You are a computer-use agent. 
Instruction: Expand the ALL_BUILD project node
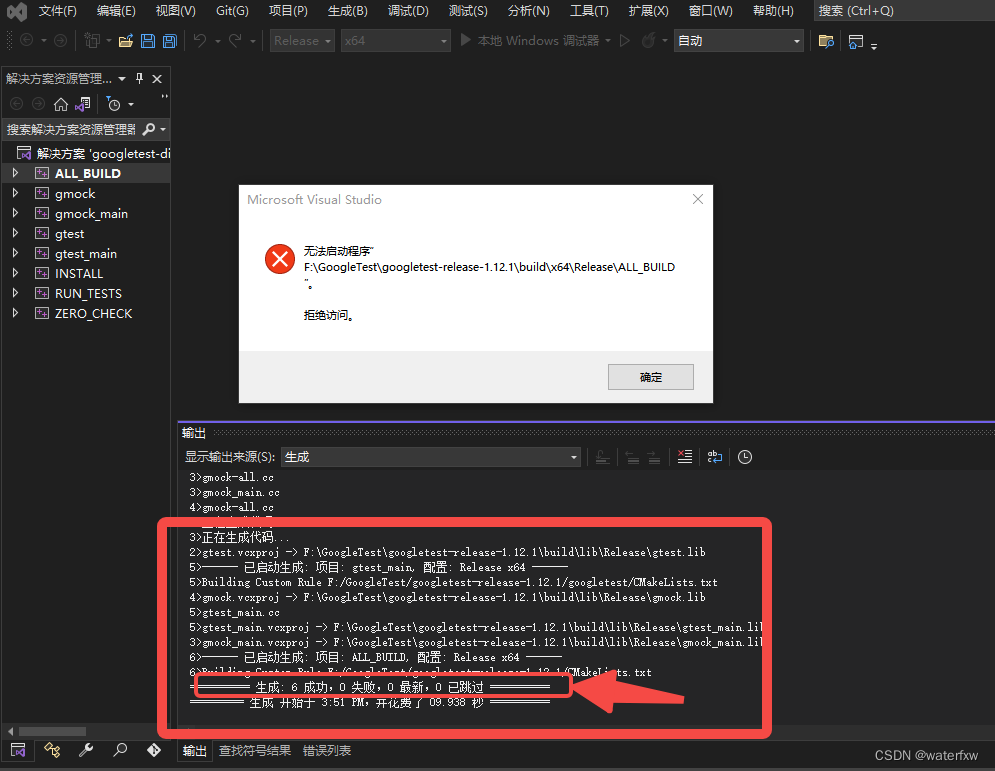point(15,173)
